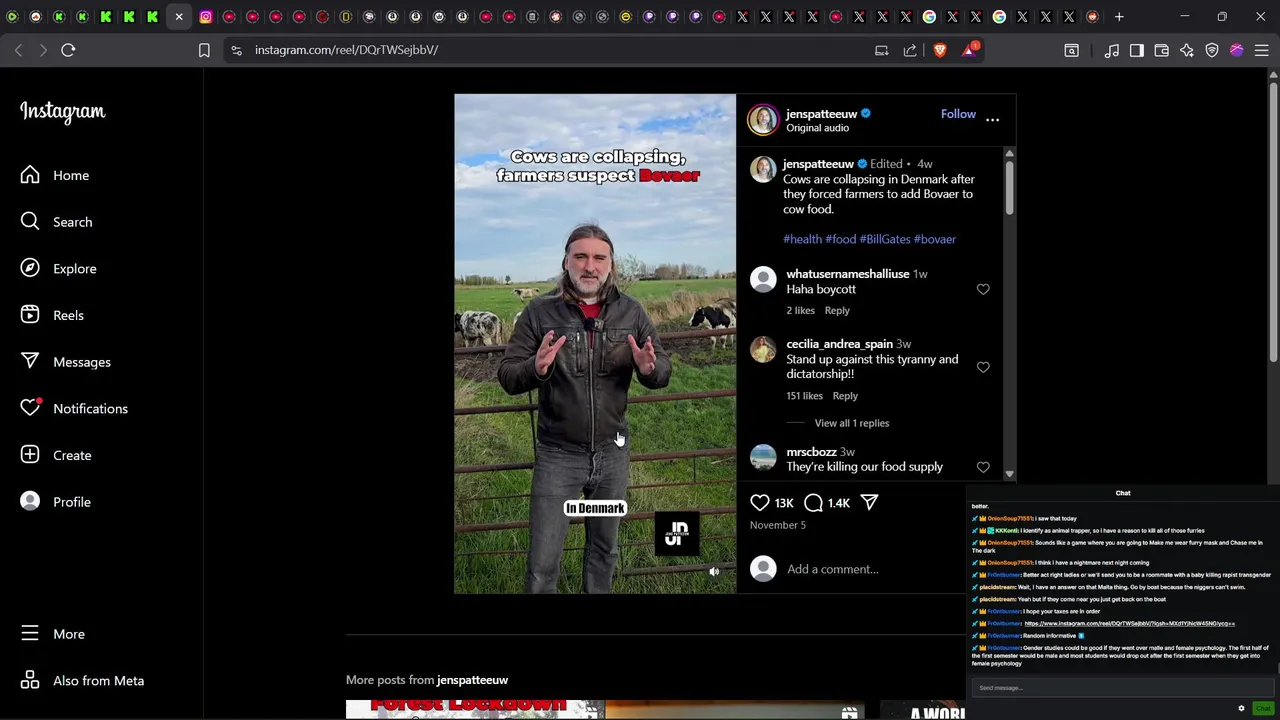Click the green Chat send button
Image resolution: width=1280 pixels, height=720 pixels.
click(1263, 708)
